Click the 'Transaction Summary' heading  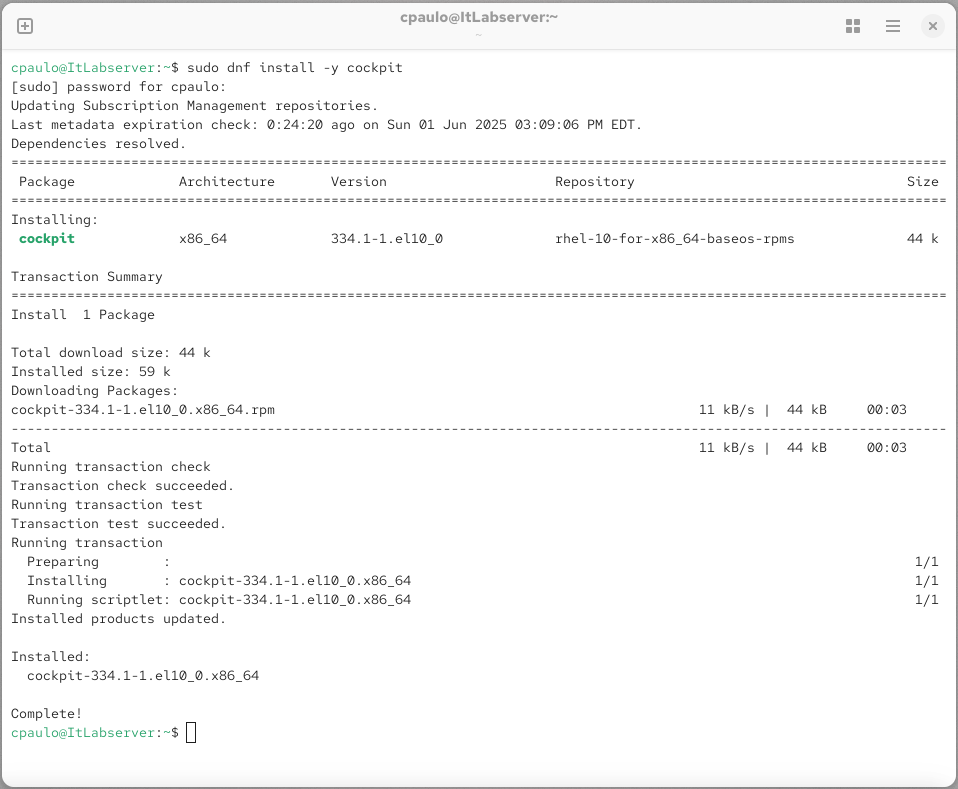click(x=86, y=277)
